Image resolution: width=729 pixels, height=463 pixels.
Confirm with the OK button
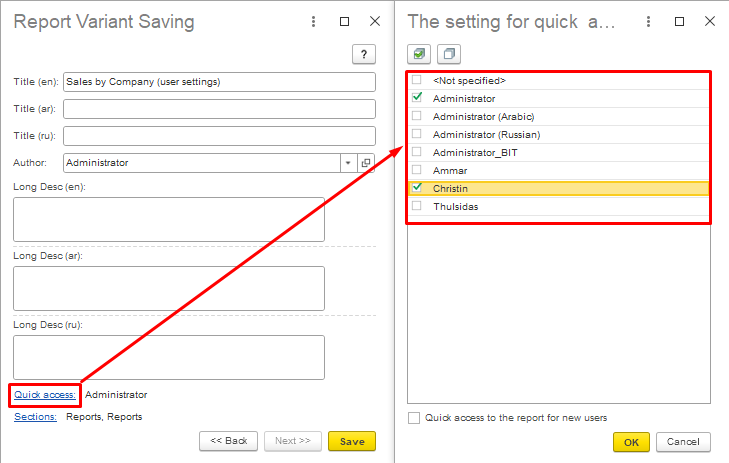point(631,441)
